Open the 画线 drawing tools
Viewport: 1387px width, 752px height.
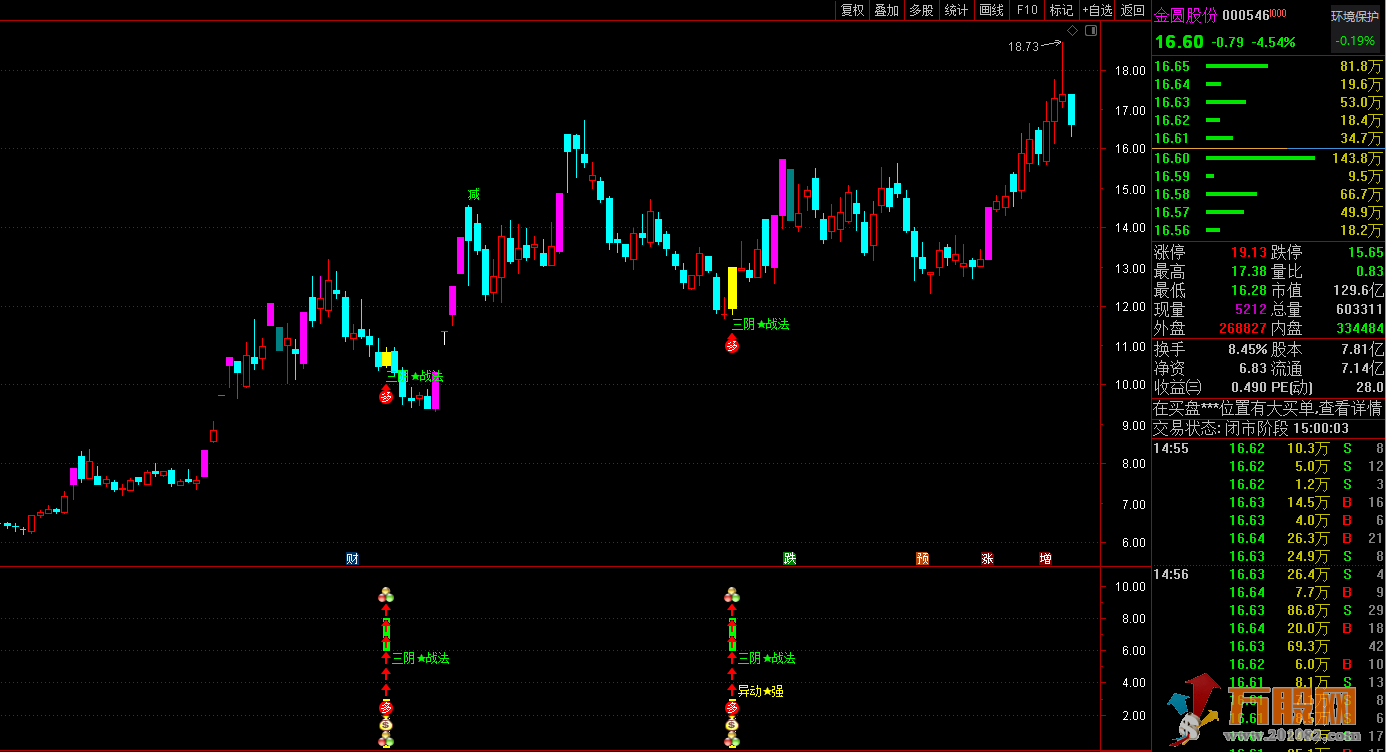pos(991,10)
